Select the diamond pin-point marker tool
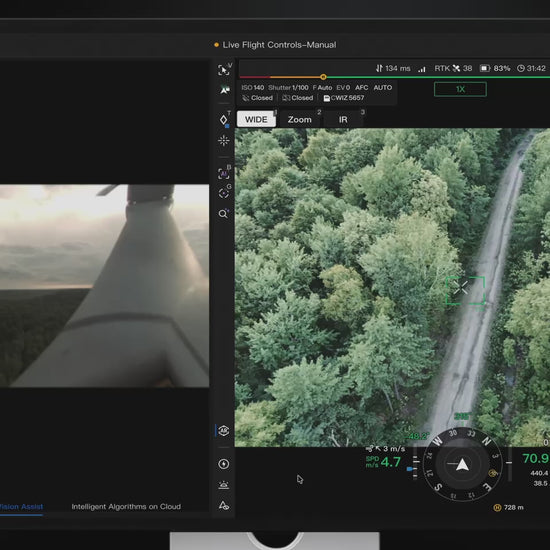 pos(223,120)
